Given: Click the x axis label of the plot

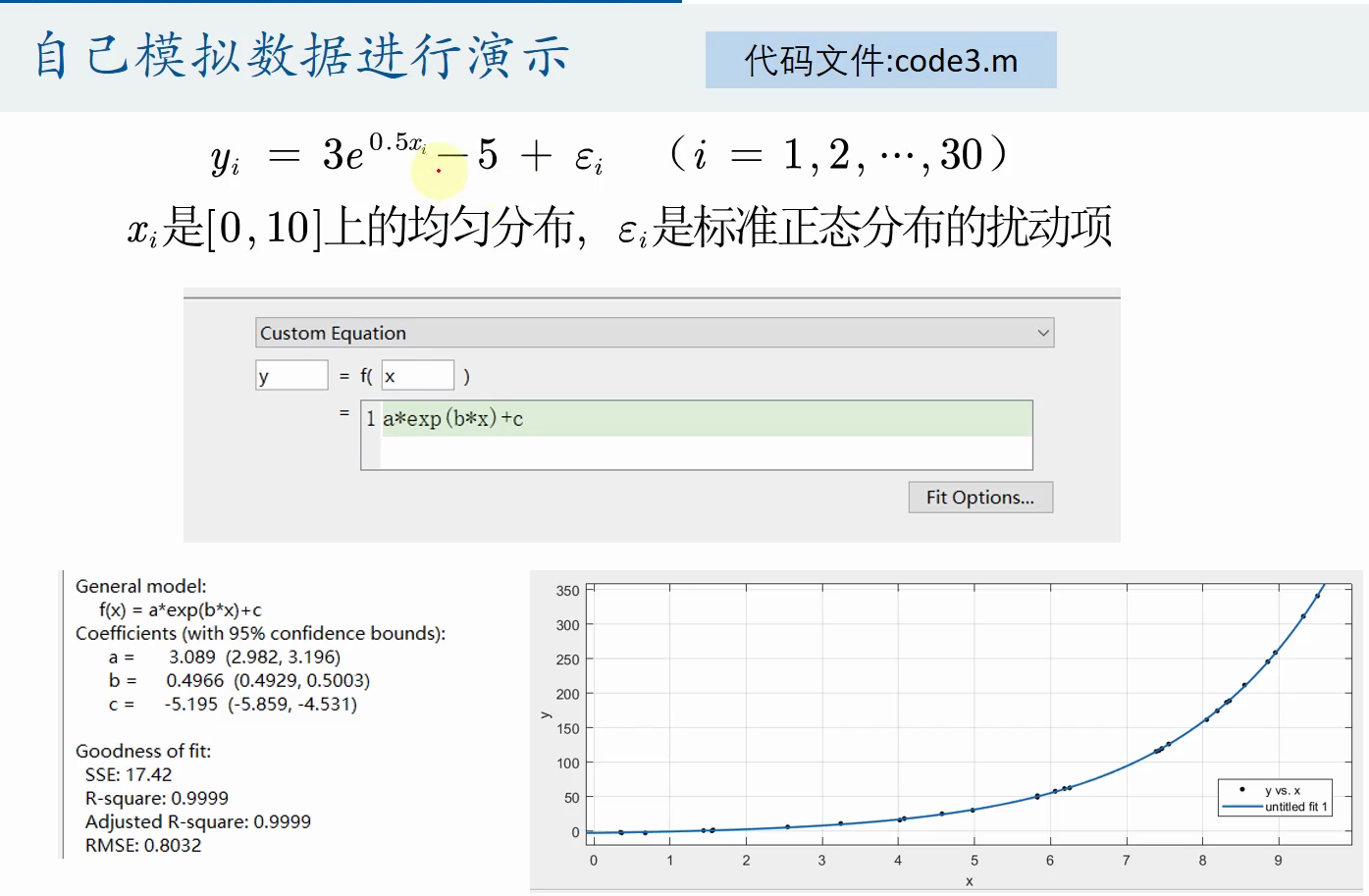Looking at the screenshot, I should (970, 881).
